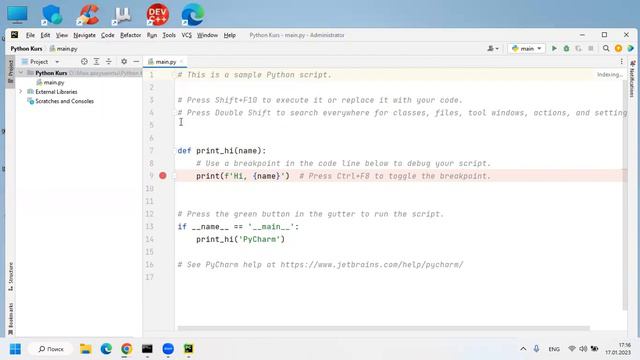The image size is (640, 360).
Task: Show hidden system tray icons chevron
Action: (x=523, y=349)
